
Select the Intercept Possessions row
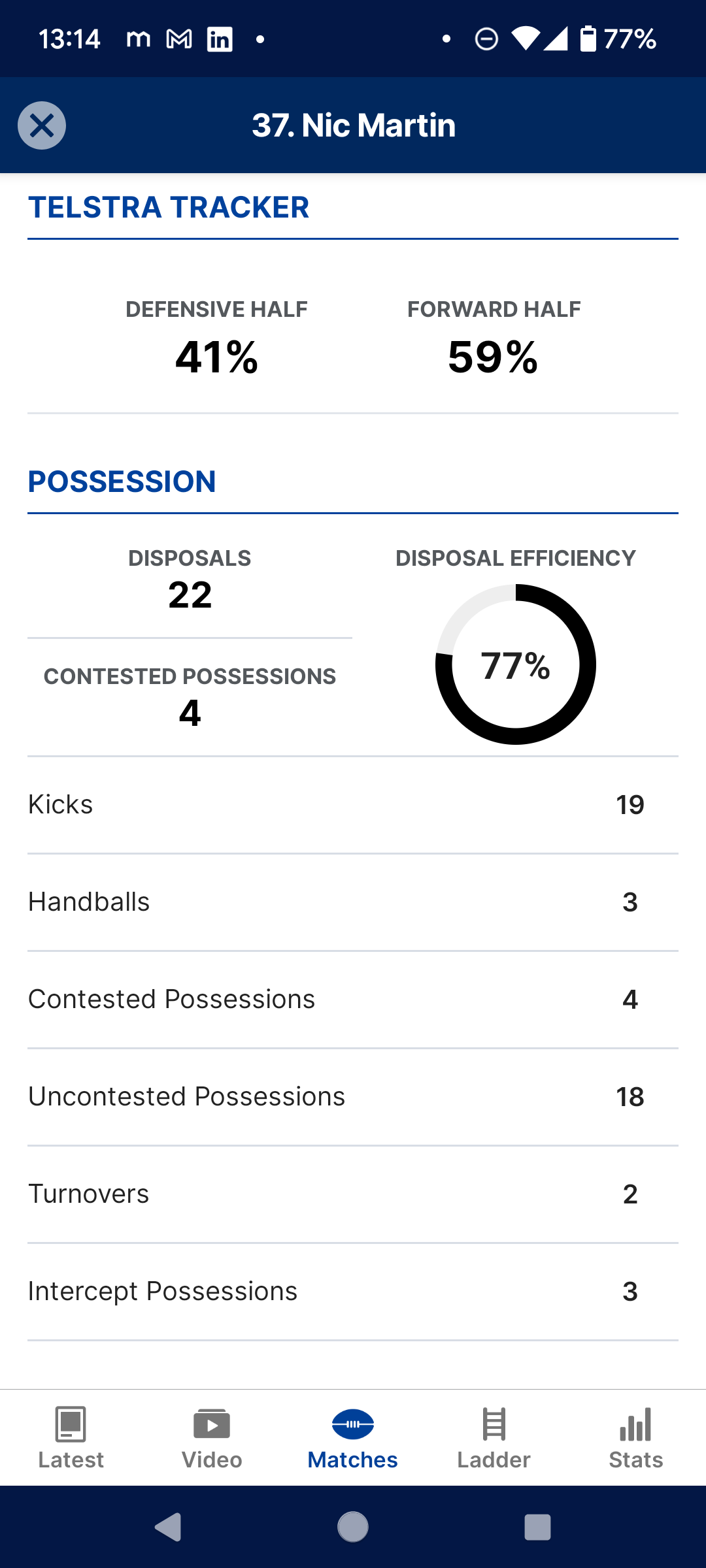click(353, 1292)
